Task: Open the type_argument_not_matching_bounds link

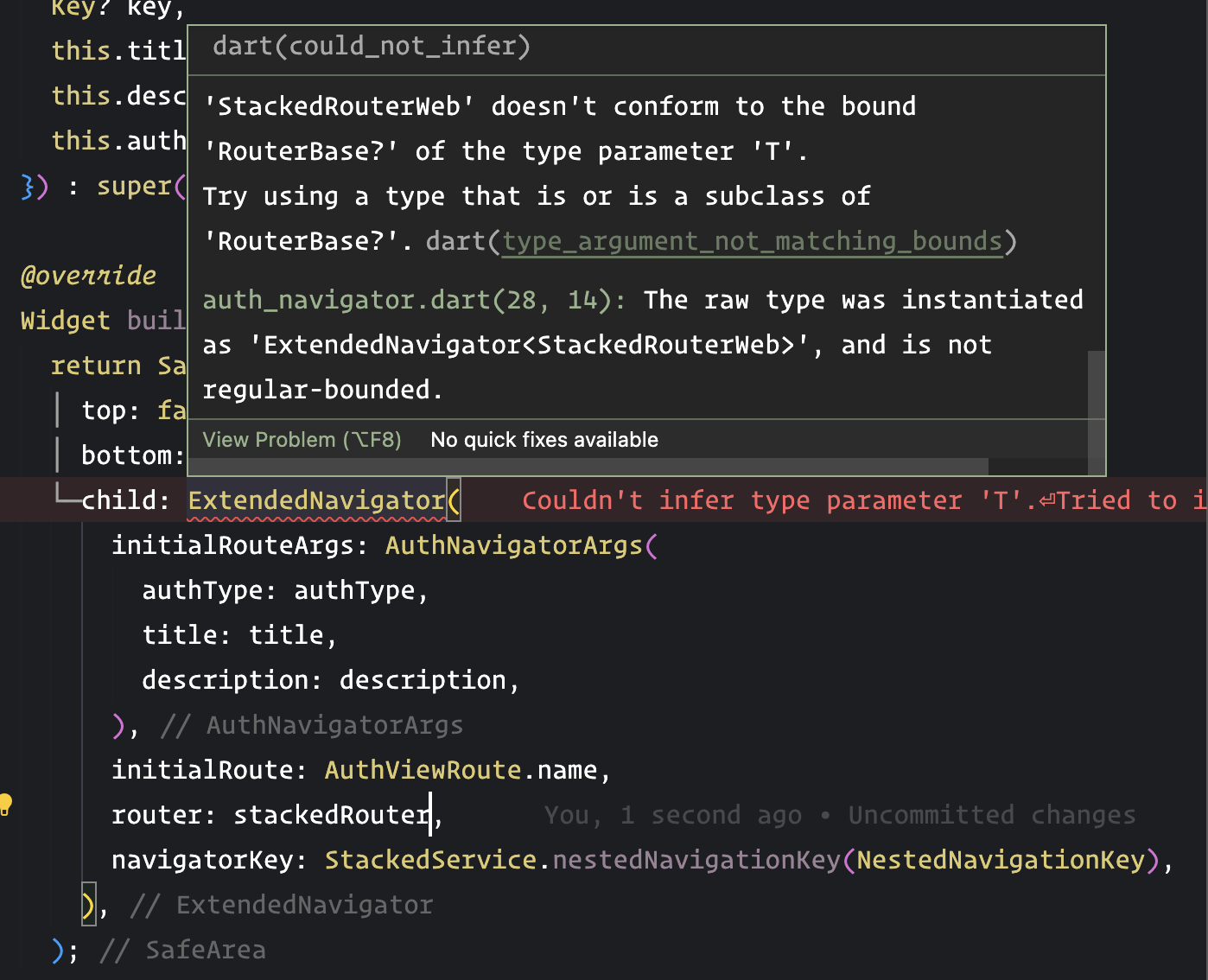Action: tap(752, 241)
